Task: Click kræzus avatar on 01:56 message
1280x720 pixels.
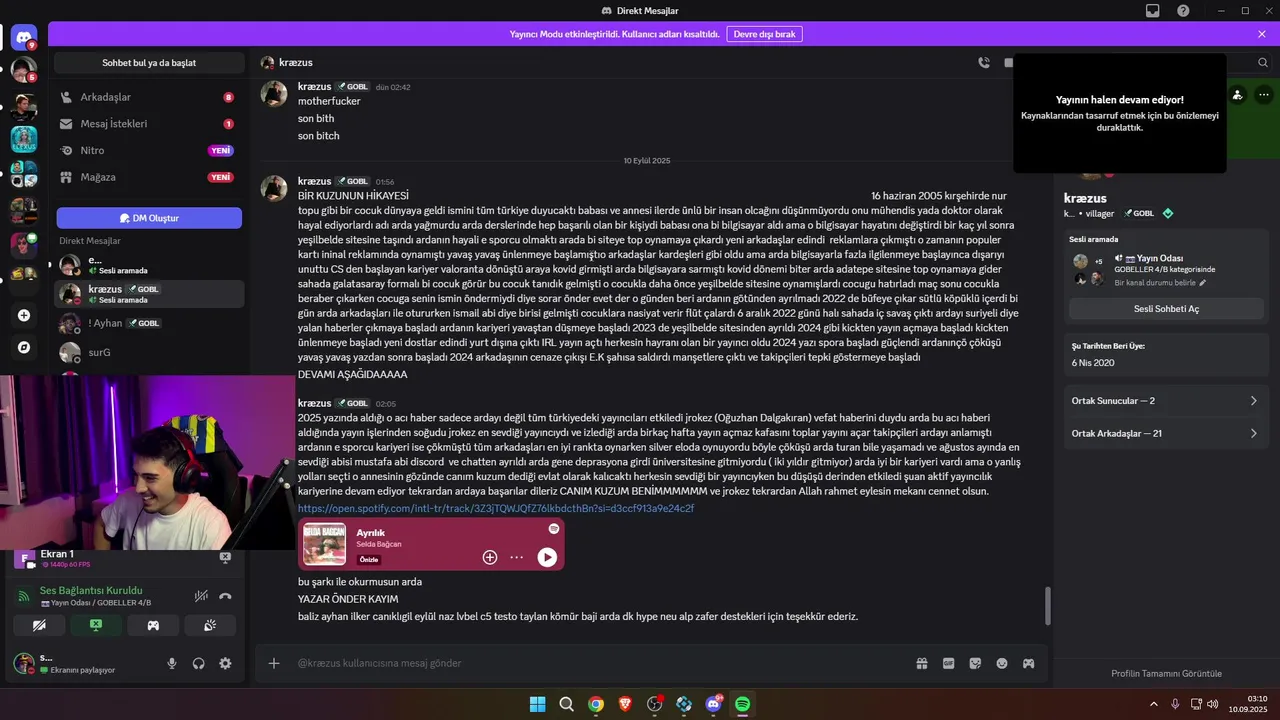Action: point(274,187)
